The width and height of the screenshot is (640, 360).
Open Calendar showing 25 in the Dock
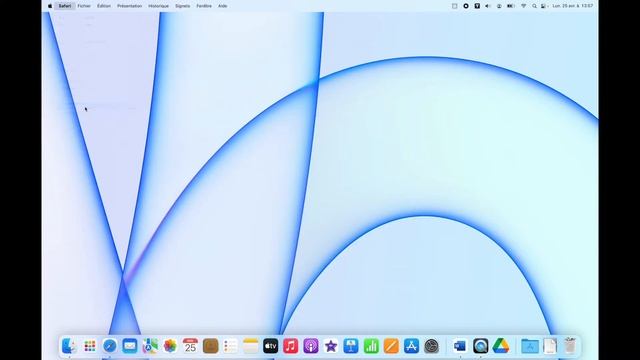(190, 346)
